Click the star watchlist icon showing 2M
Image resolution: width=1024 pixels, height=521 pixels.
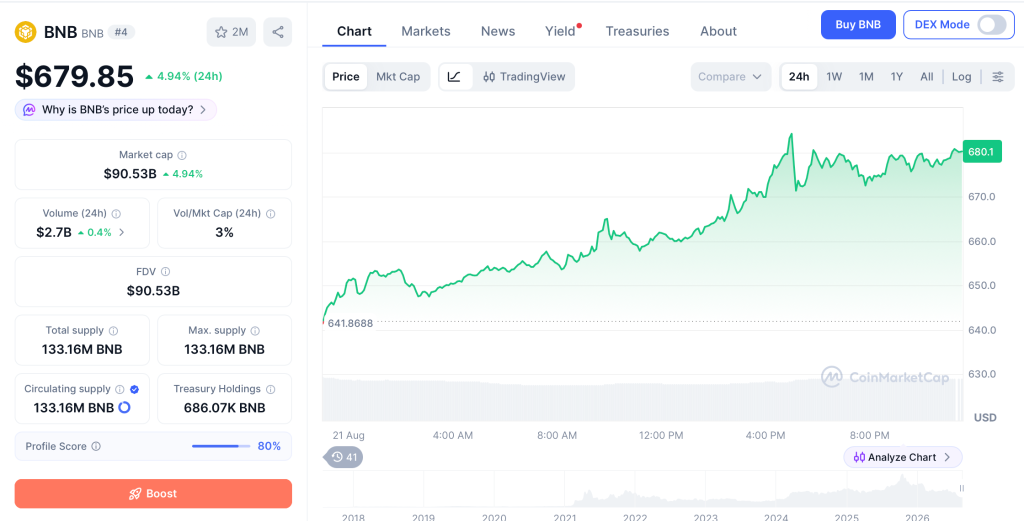click(x=231, y=32)
